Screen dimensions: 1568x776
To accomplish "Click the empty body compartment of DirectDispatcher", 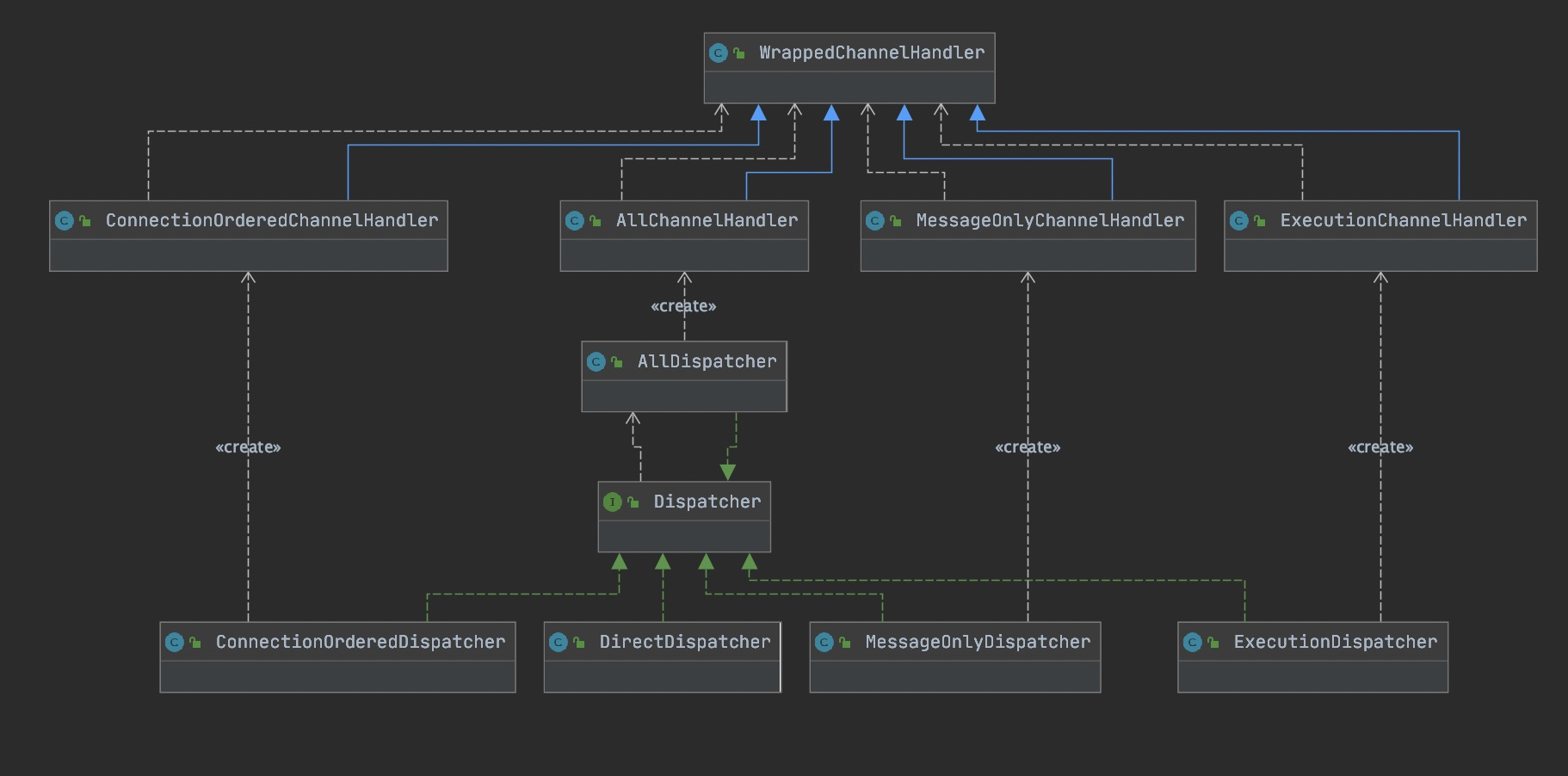I will [x=662, y=676].
